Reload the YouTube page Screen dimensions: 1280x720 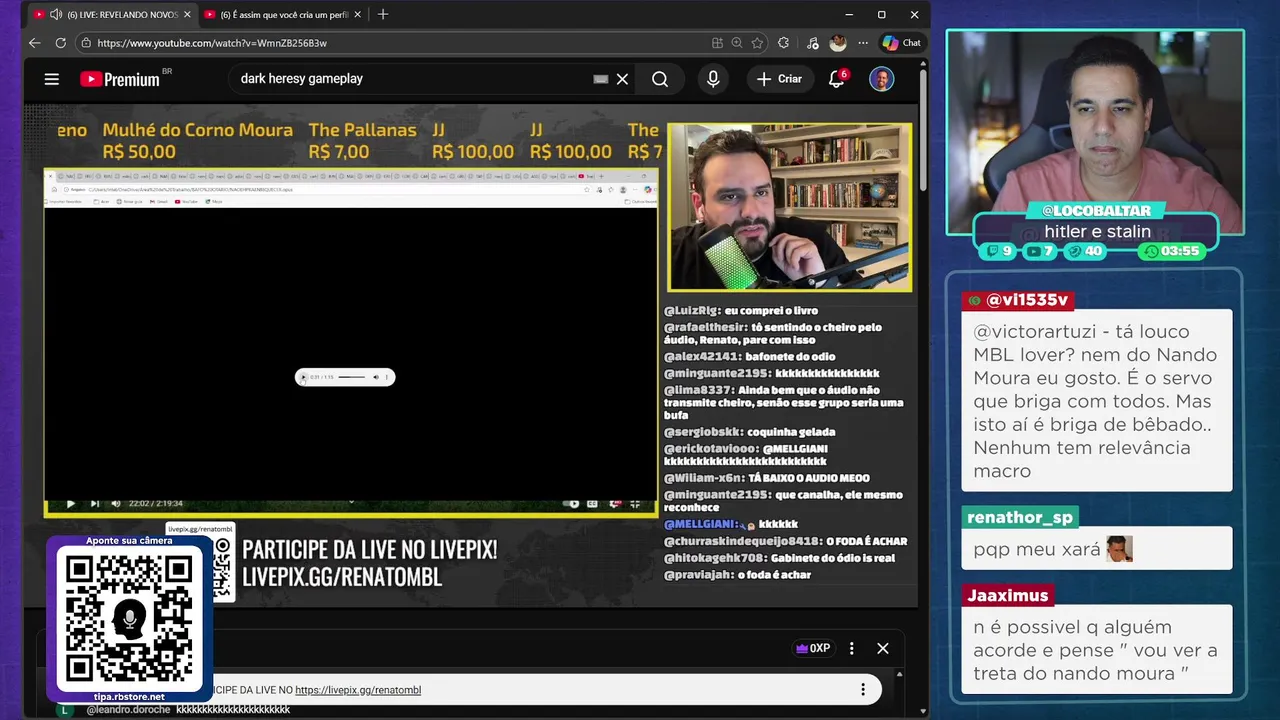(61, 43)
